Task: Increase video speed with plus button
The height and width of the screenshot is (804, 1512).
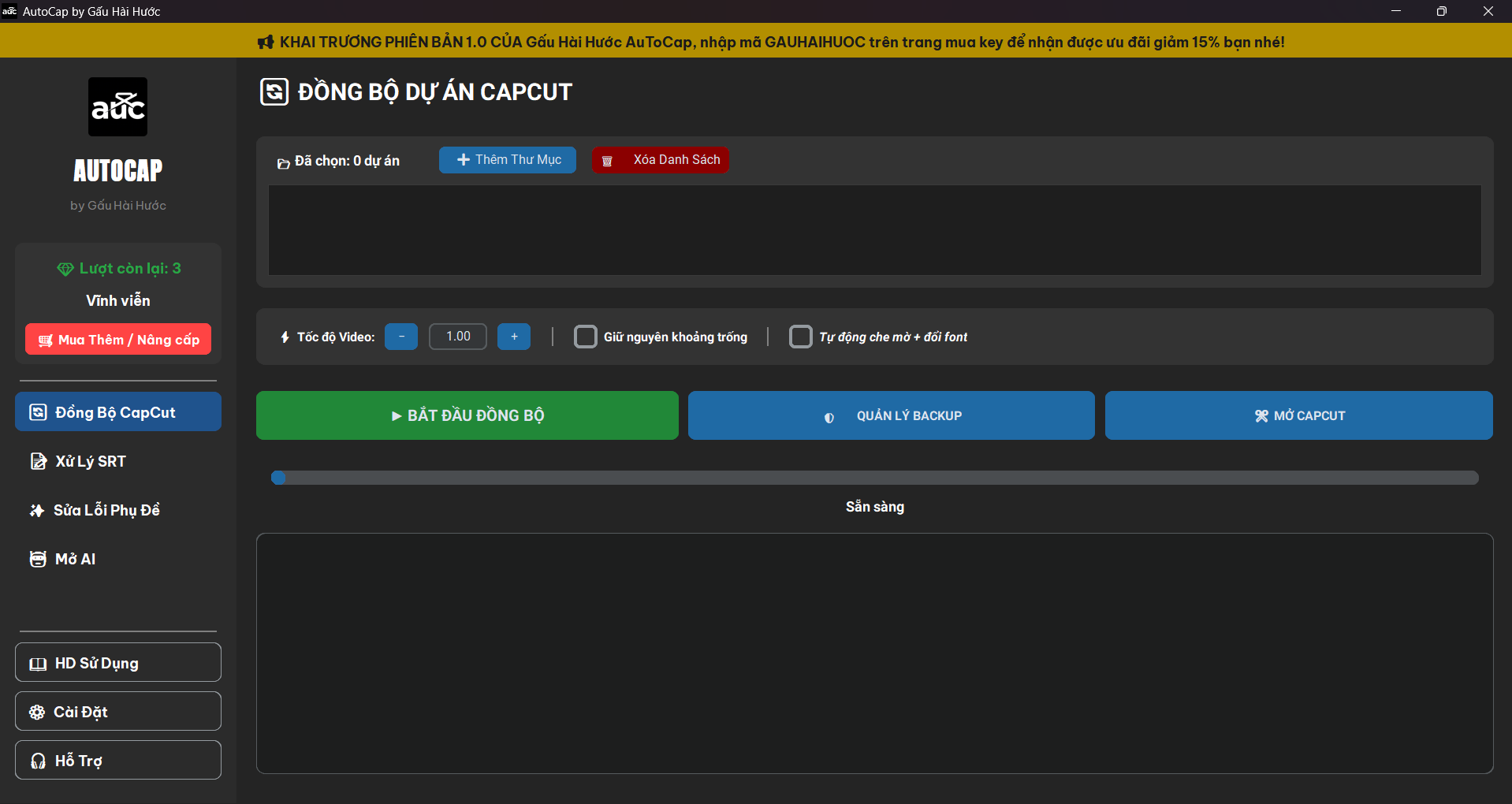Action: pyautogui.click(x=514, y=337)
